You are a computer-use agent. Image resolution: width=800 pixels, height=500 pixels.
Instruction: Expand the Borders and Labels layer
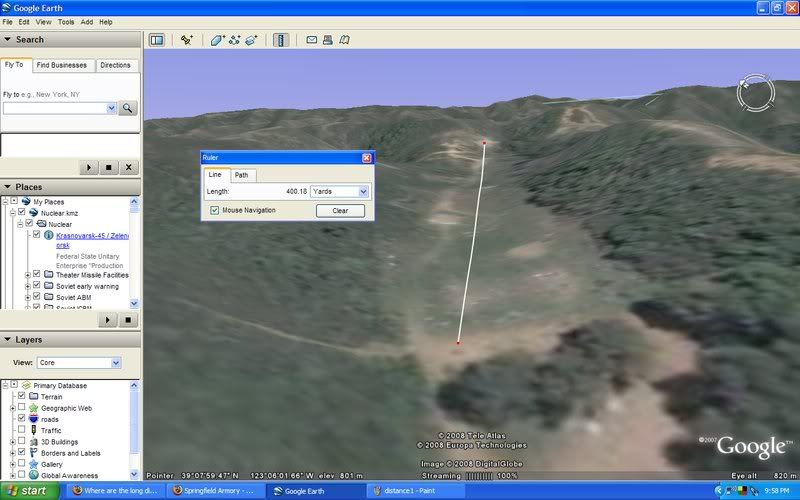click(x=12, y=453)
